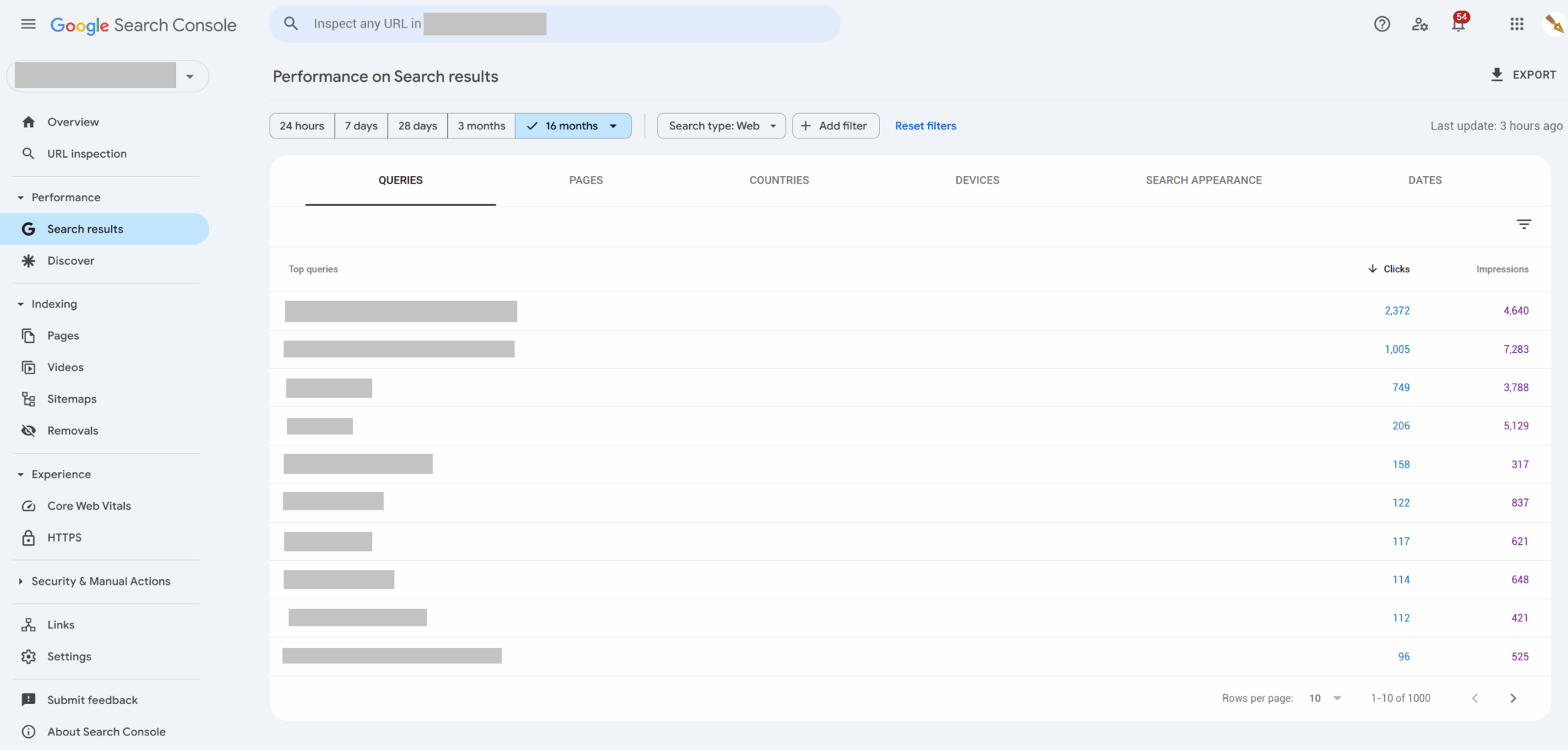This screenshot has height=750, width=1568.
Task: Switch to the Countries tab
Action: (x=779, y=180)
